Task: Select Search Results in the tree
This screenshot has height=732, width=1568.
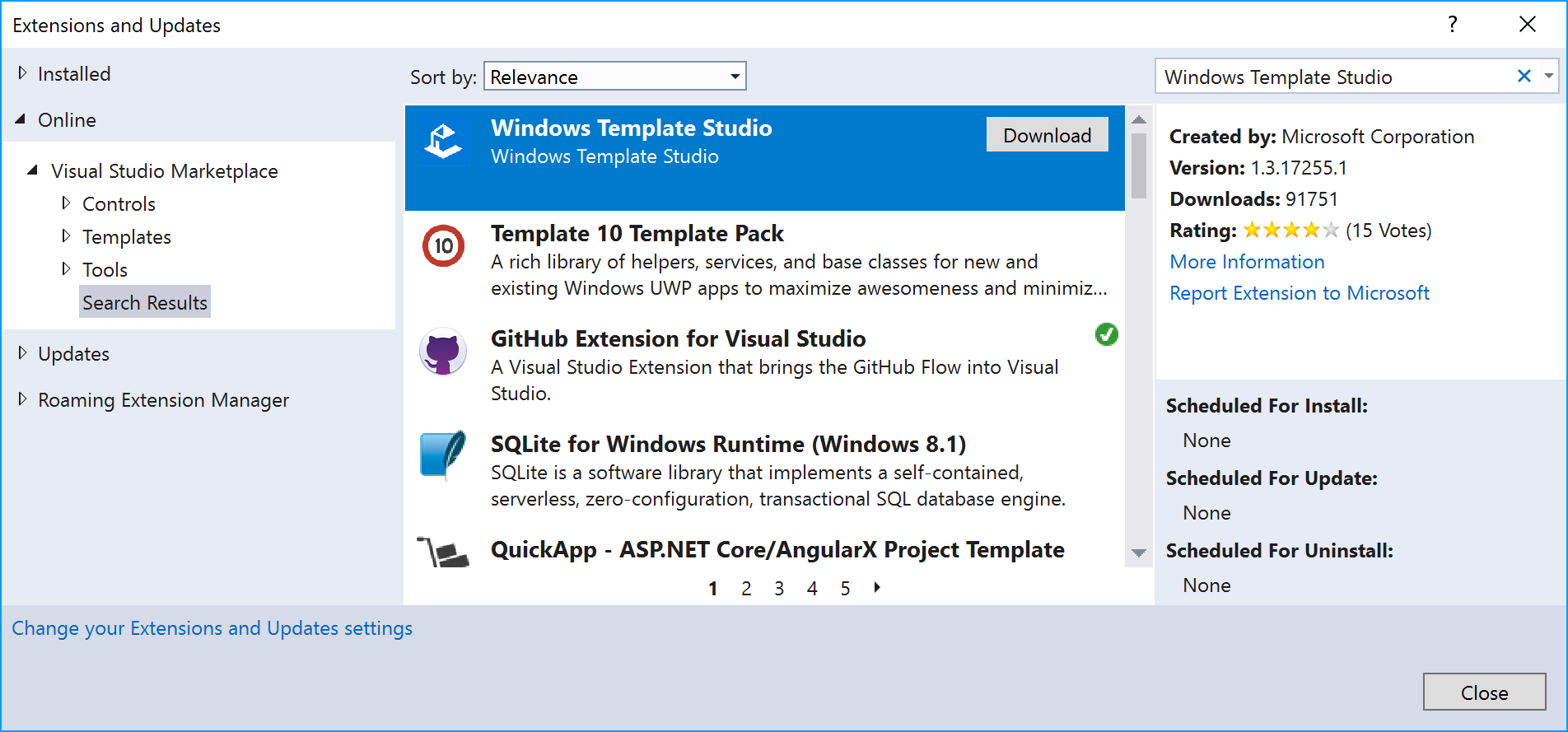Action: click(145, 302)
